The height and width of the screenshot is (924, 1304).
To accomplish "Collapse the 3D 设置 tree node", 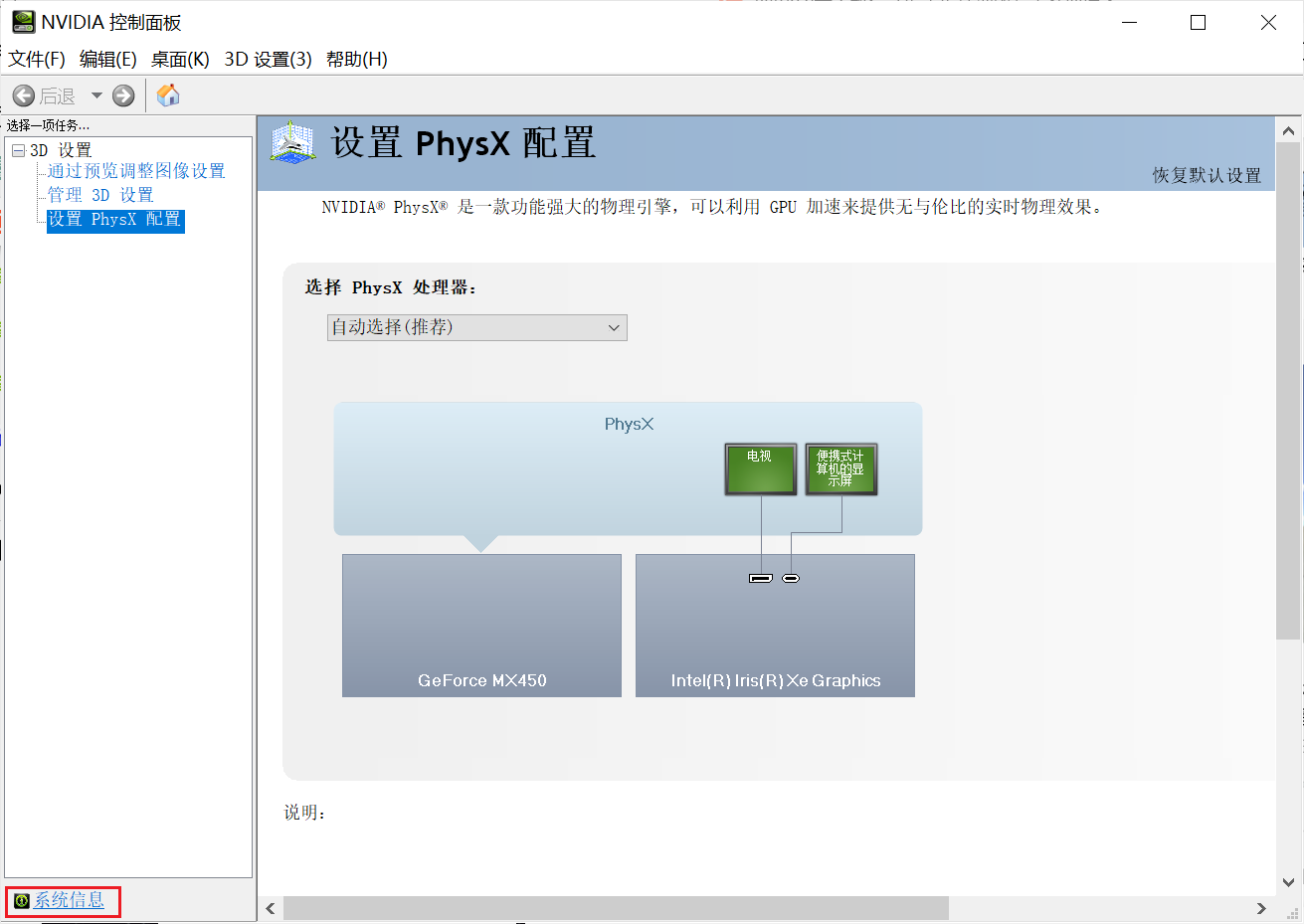I will click(18, 149).
